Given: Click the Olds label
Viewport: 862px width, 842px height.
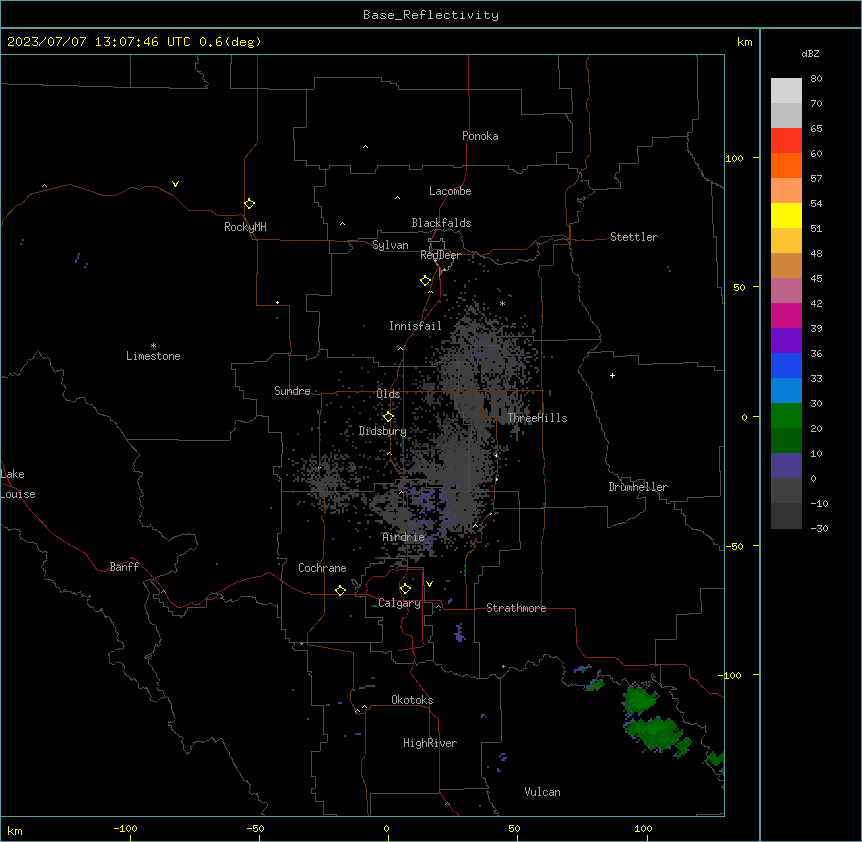Looking at the screenshot, I should (388, 394).
